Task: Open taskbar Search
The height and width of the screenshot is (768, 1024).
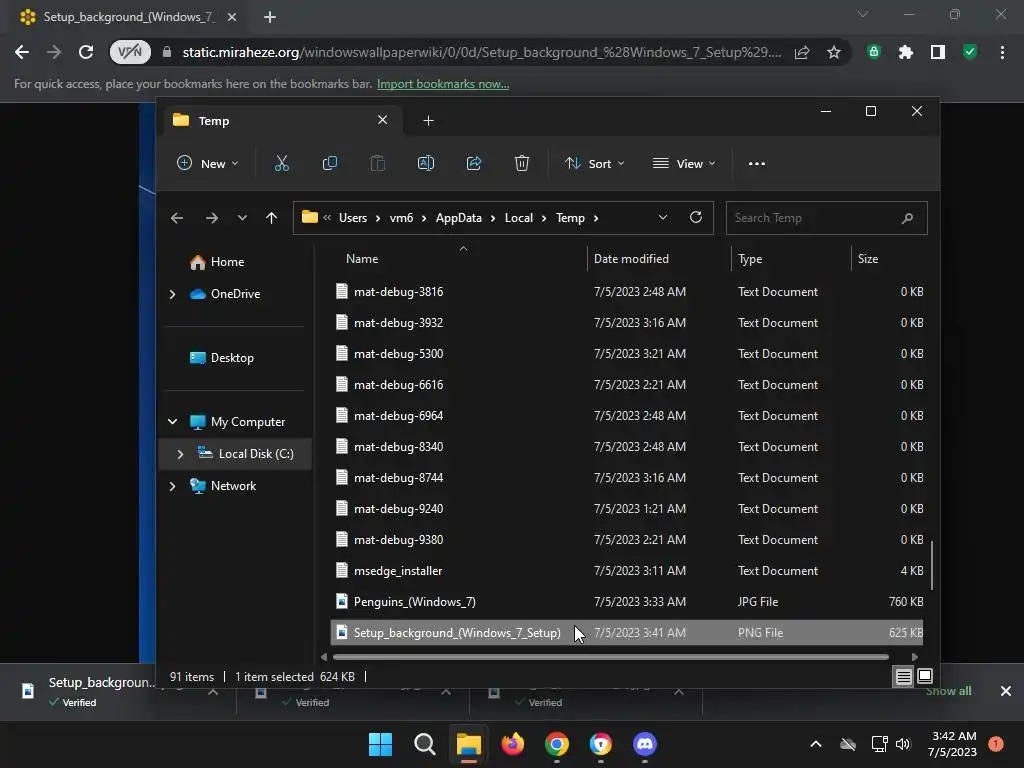Action: [x=424, y=744]
